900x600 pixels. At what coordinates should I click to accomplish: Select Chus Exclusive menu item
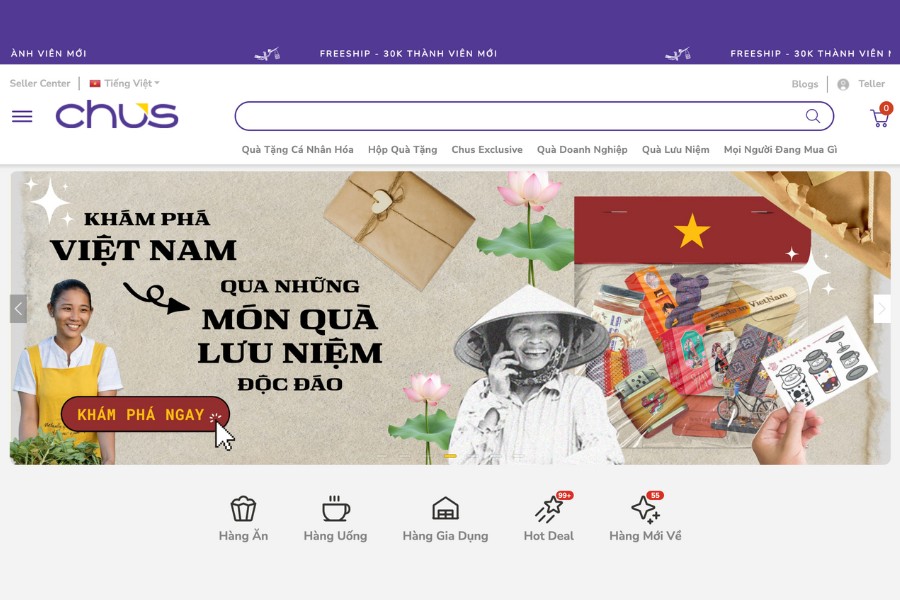tap(487, 149)
